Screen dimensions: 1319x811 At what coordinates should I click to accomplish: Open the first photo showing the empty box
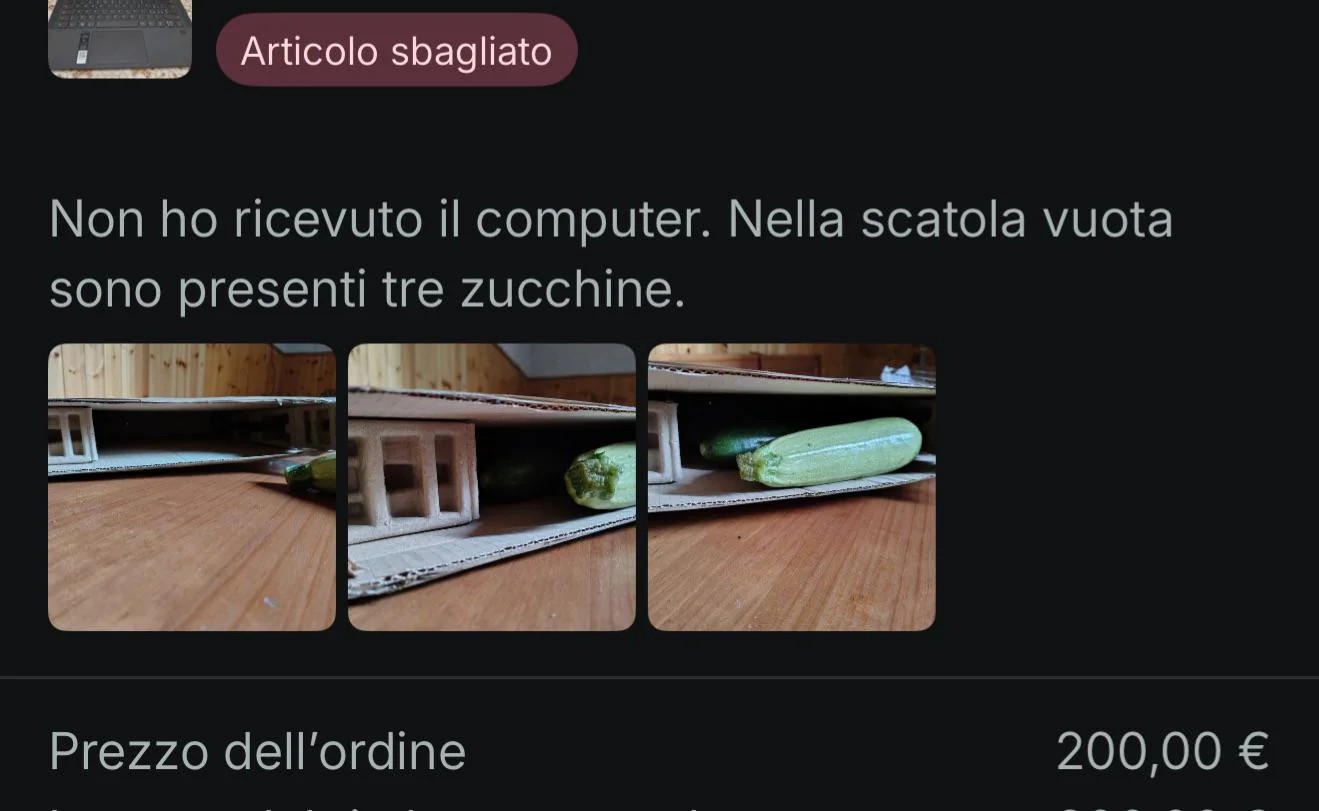tap(192, 487)
